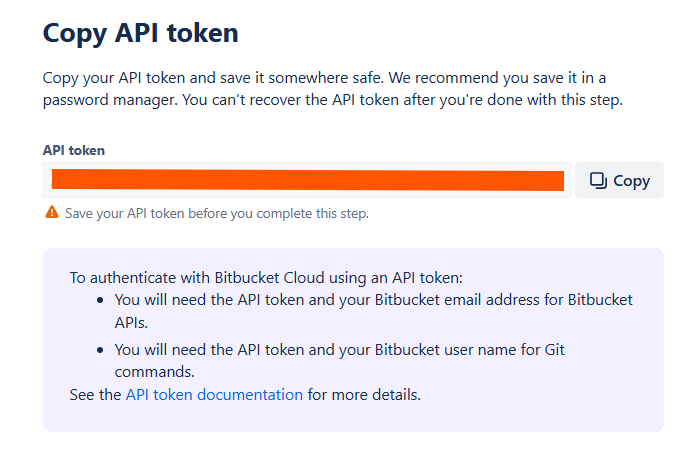
Task: Click the second bullet point dot
Action: (100, 350)
